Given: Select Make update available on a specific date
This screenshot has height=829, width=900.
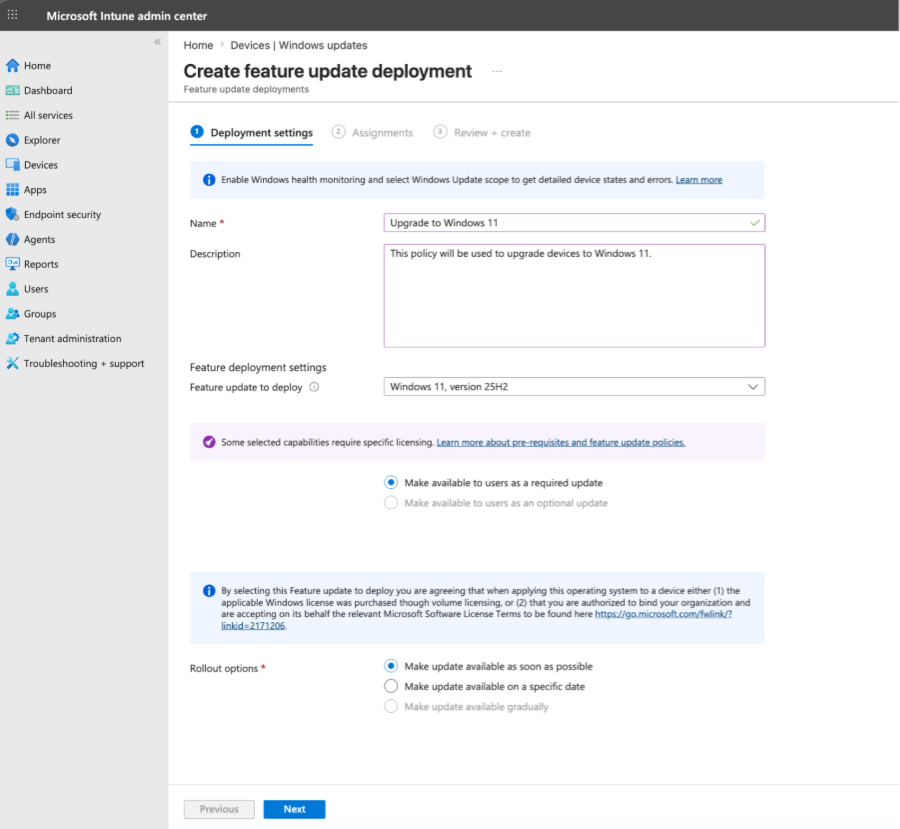Looking at the screenshot, I should [x=391, y=686].
